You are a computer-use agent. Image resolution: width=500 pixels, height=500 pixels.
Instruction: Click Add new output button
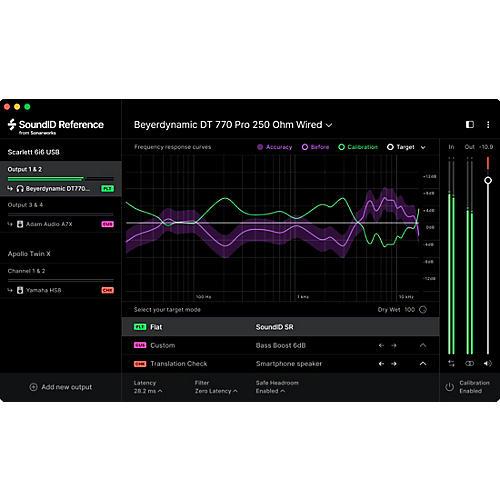(61, 387)
